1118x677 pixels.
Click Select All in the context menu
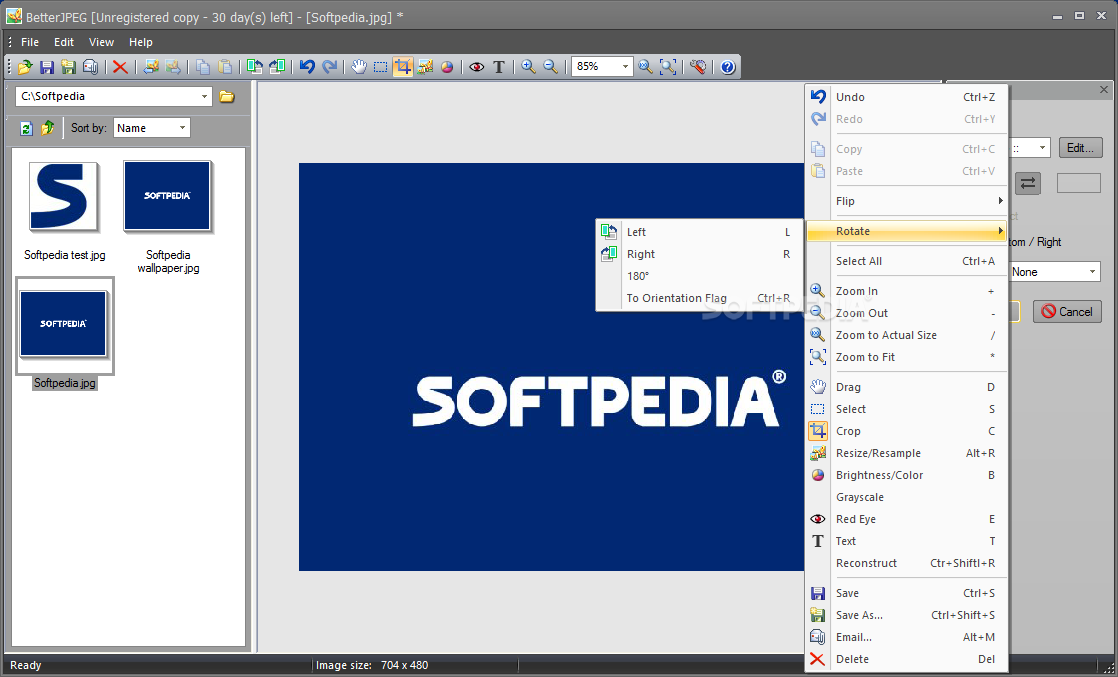click(906, 261)
